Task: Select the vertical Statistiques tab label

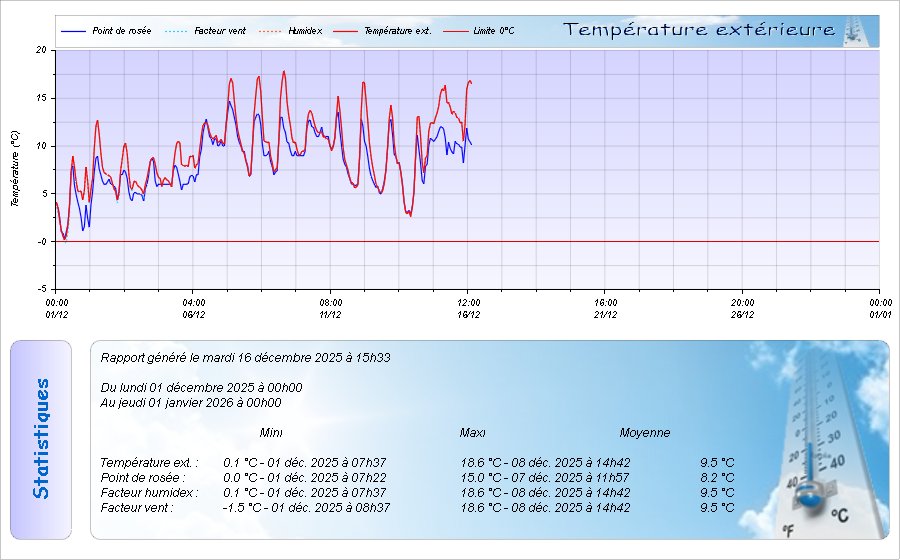Action: (x=40, y=439)
